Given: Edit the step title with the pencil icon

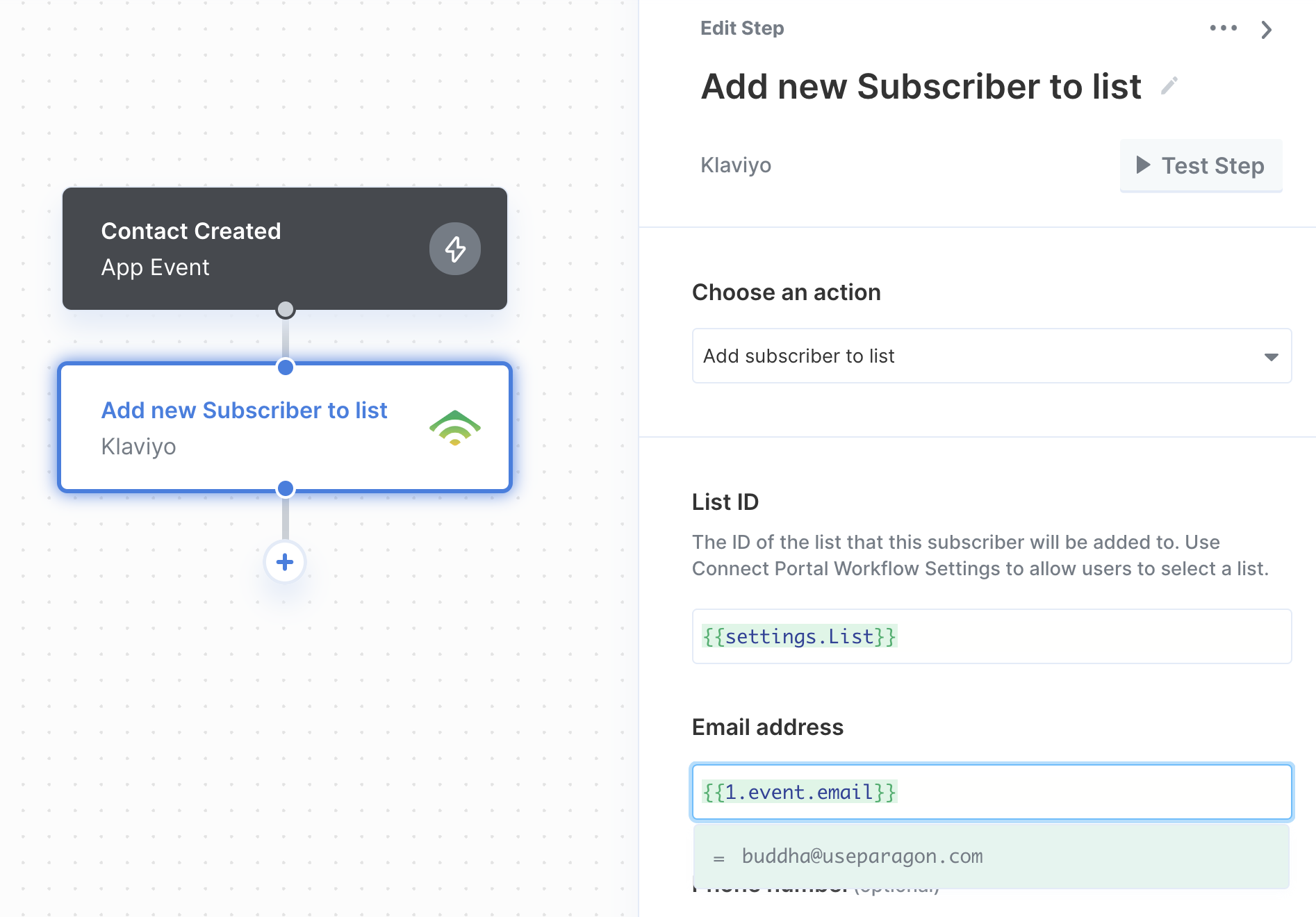Looking at the screenshot, I should 1169,86.
